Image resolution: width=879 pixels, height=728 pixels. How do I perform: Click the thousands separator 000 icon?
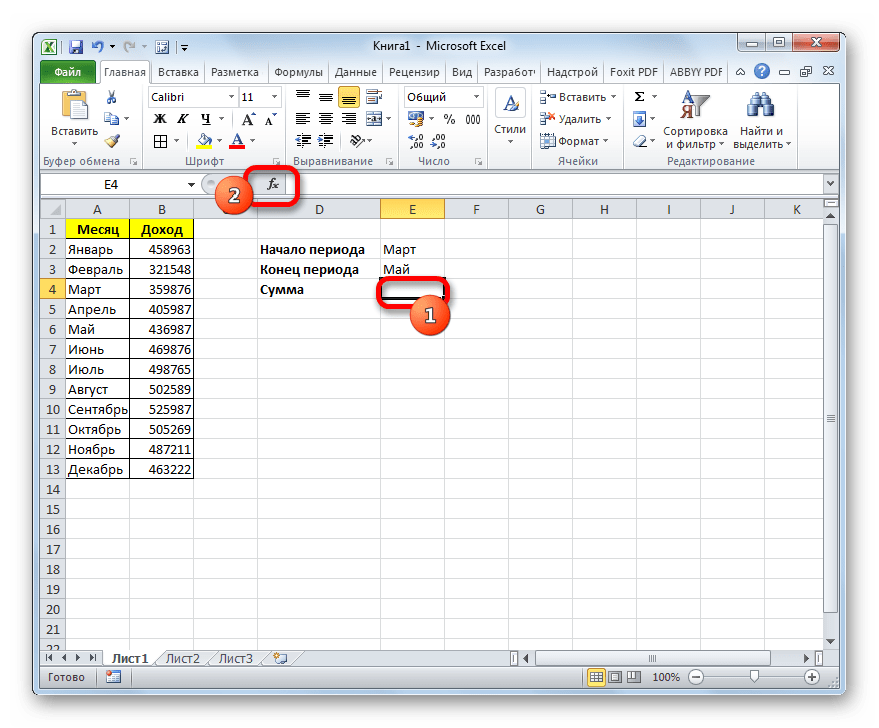coord(473,119)
